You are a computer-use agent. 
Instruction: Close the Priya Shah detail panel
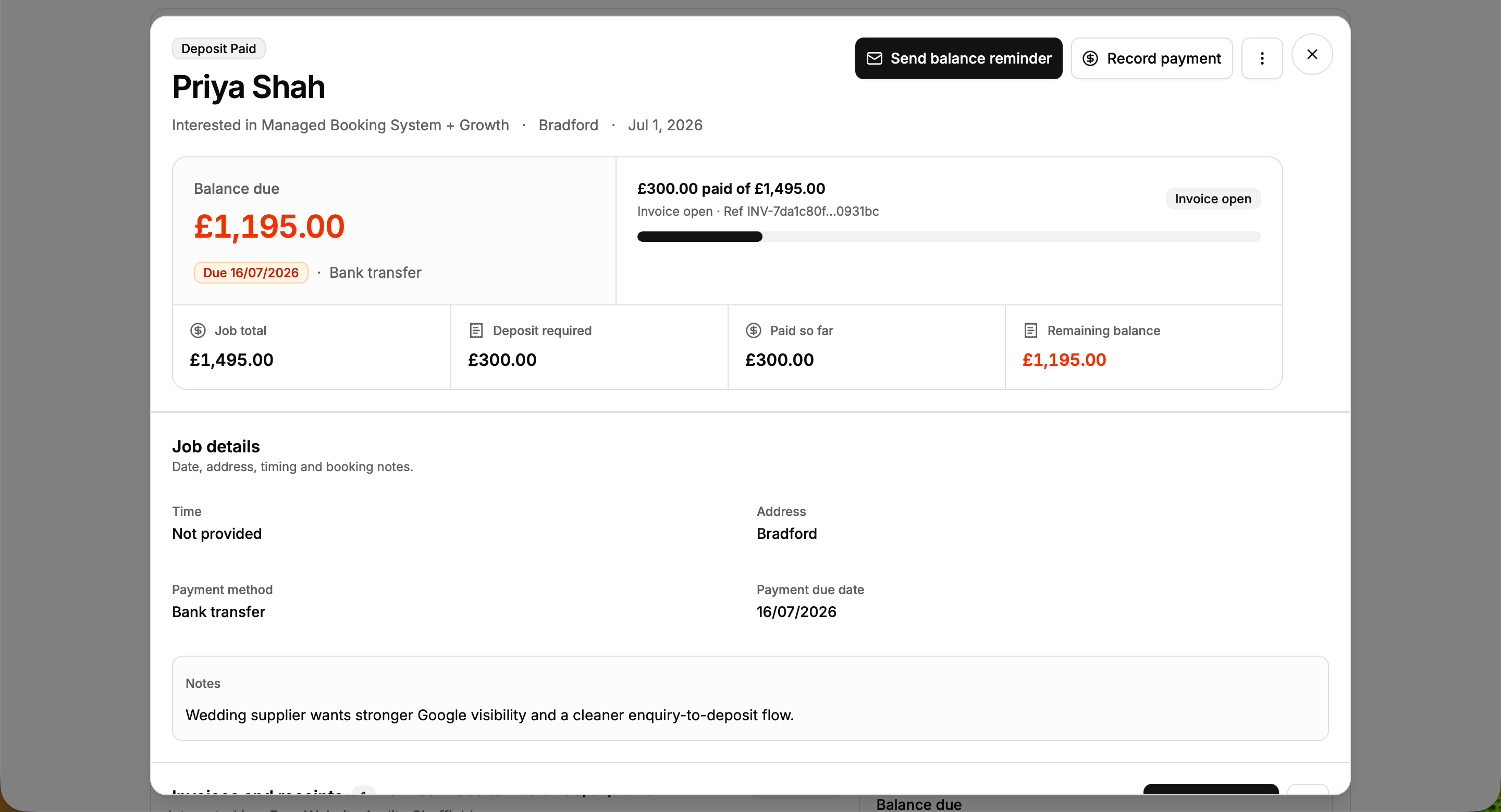click(1312, 54)
